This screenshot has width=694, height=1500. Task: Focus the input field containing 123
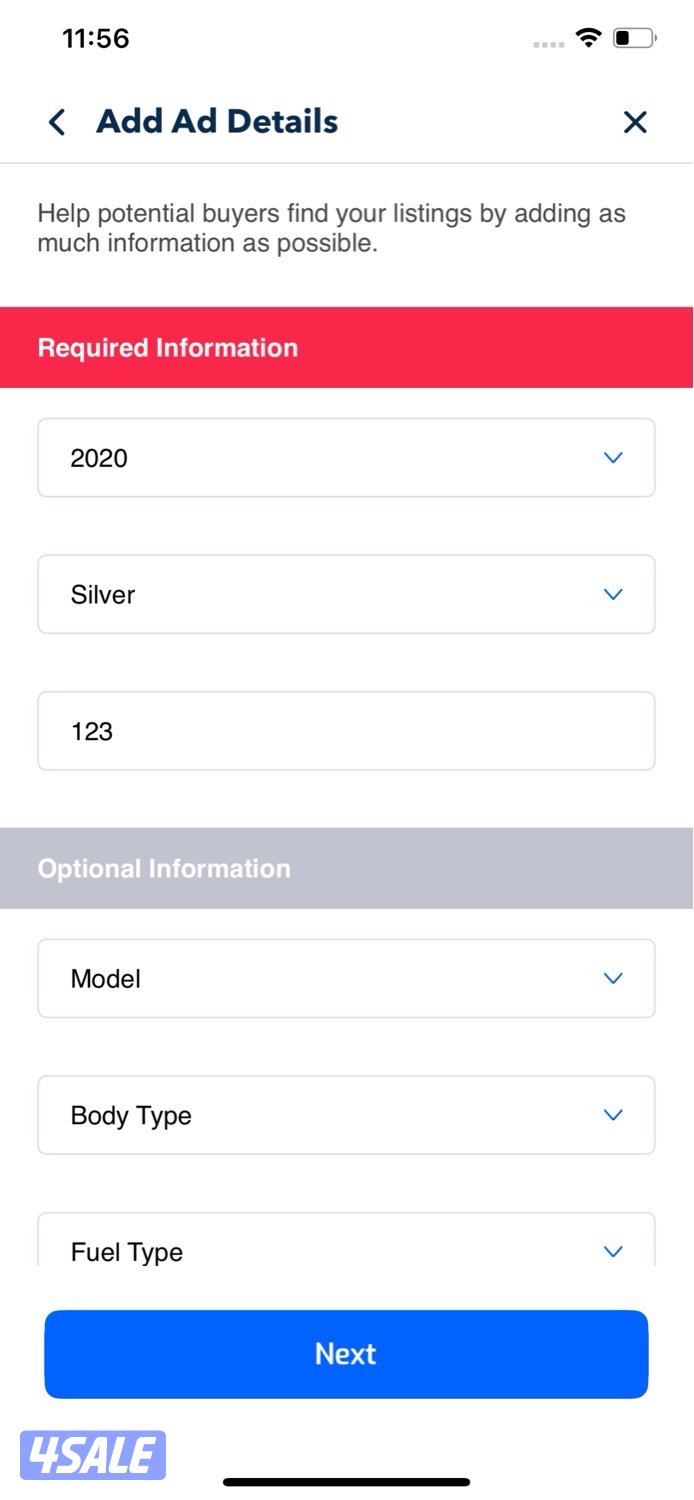(x=346, y=732)
